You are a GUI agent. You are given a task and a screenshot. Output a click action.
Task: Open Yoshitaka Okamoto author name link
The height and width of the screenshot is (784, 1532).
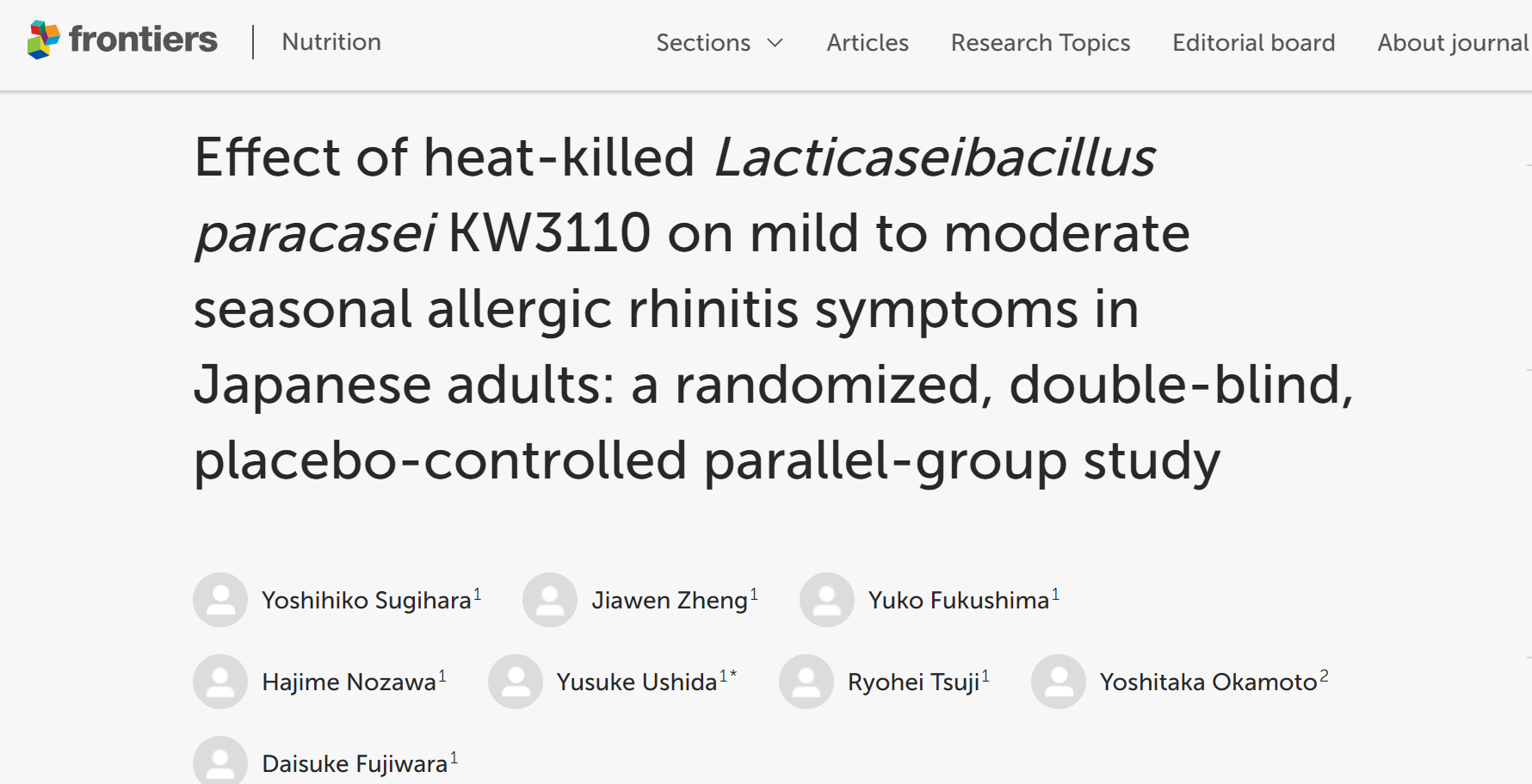click(1208, 682)
